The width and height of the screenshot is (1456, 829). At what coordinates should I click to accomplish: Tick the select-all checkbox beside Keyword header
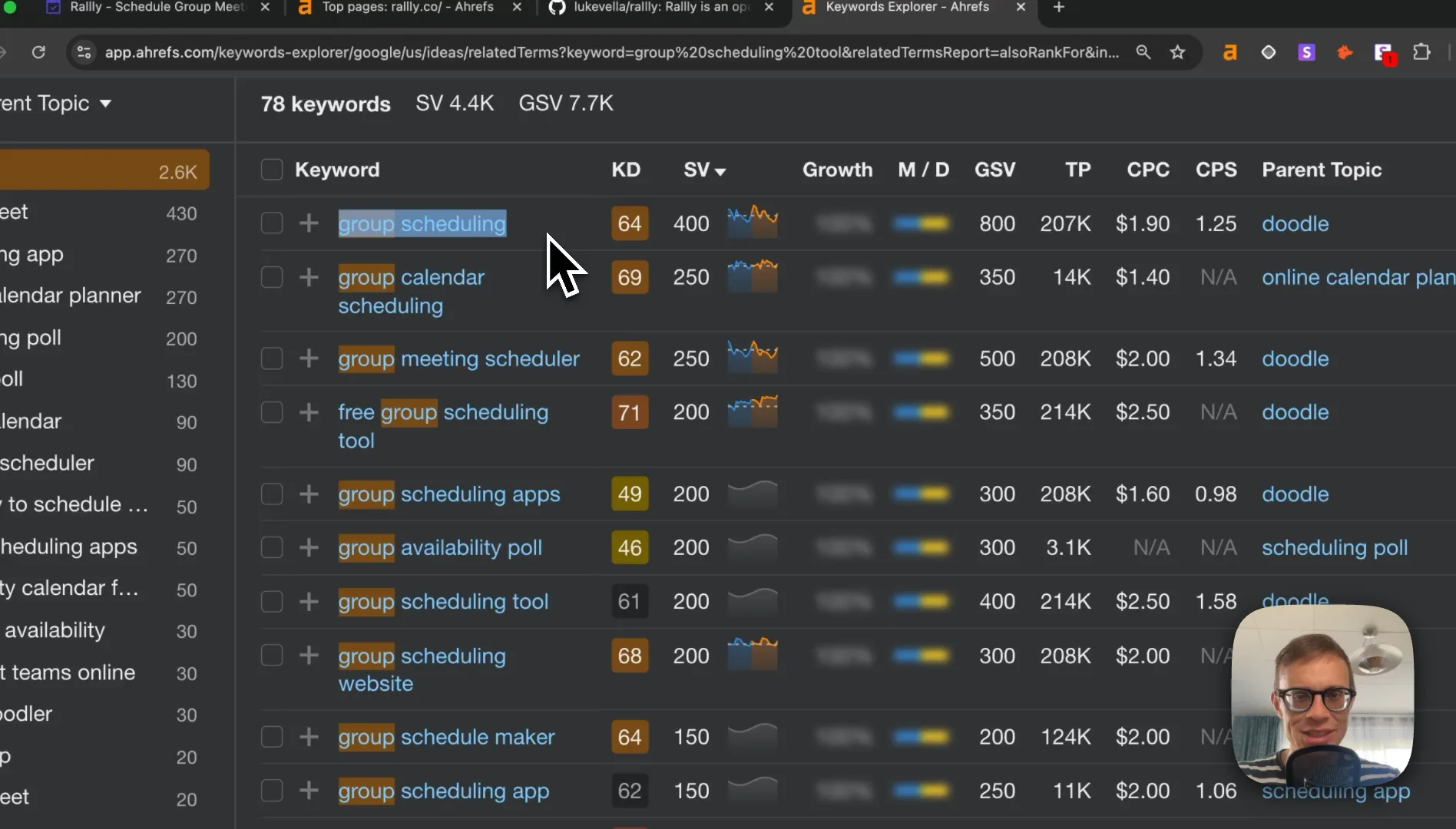tap(272, 170)
